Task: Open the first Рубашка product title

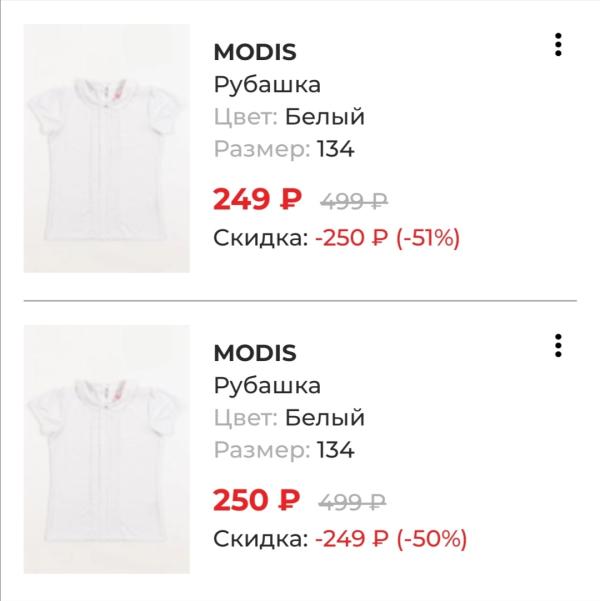Action: [x=267, y=85]
